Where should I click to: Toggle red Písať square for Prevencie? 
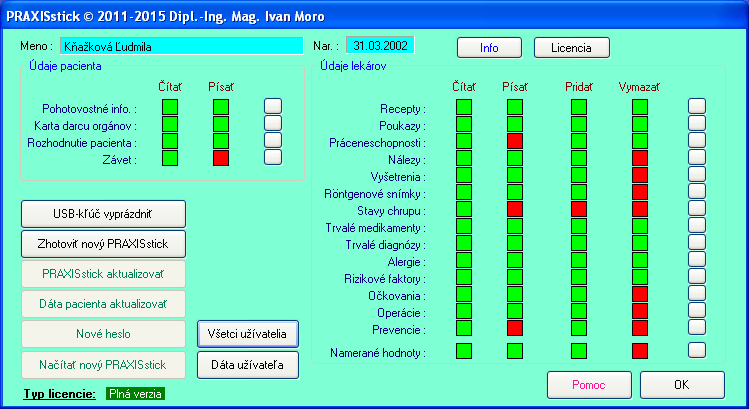point(514,328)
